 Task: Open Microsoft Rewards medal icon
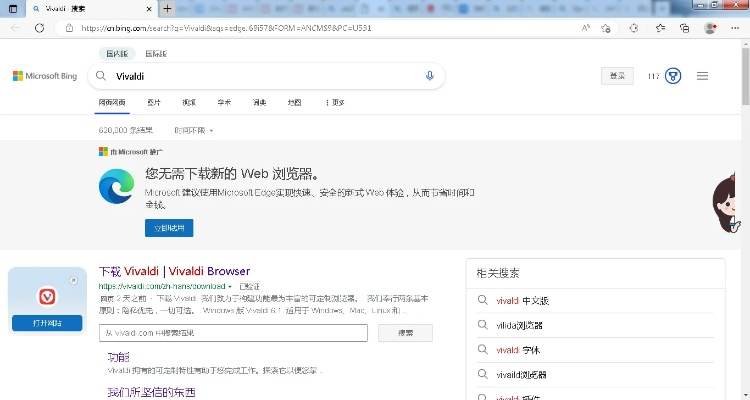click(673, 76)
